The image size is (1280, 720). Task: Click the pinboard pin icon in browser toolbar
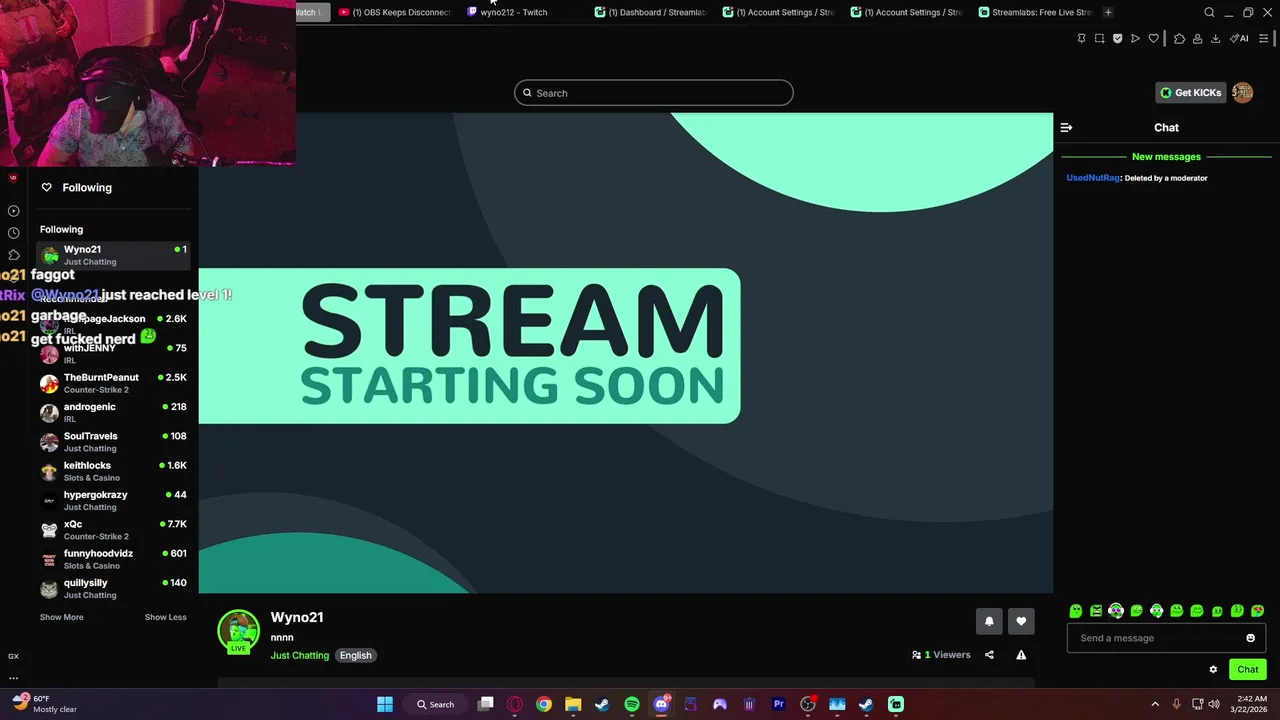coord(1081,39)
